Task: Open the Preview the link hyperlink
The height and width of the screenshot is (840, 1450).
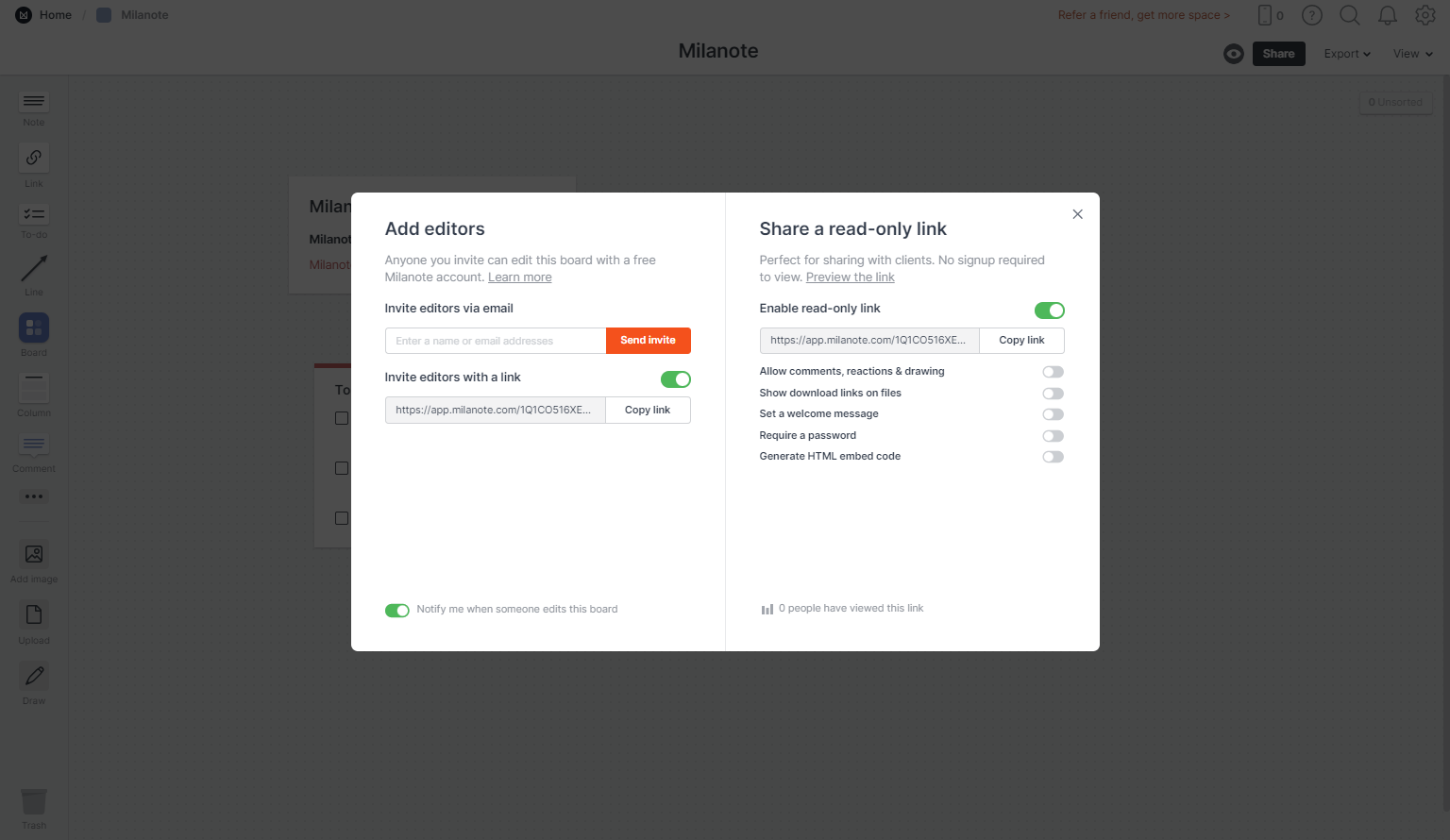Action: pos(850,277)
